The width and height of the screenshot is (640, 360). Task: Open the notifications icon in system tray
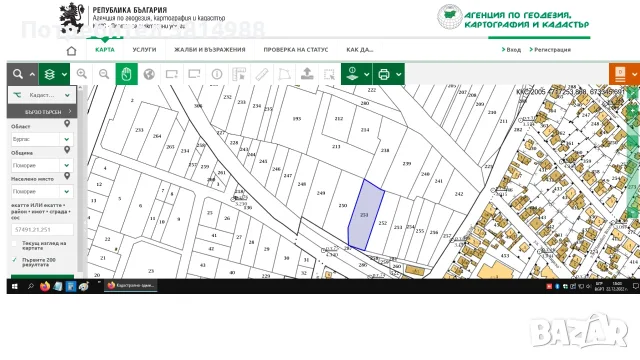point(636,287)
